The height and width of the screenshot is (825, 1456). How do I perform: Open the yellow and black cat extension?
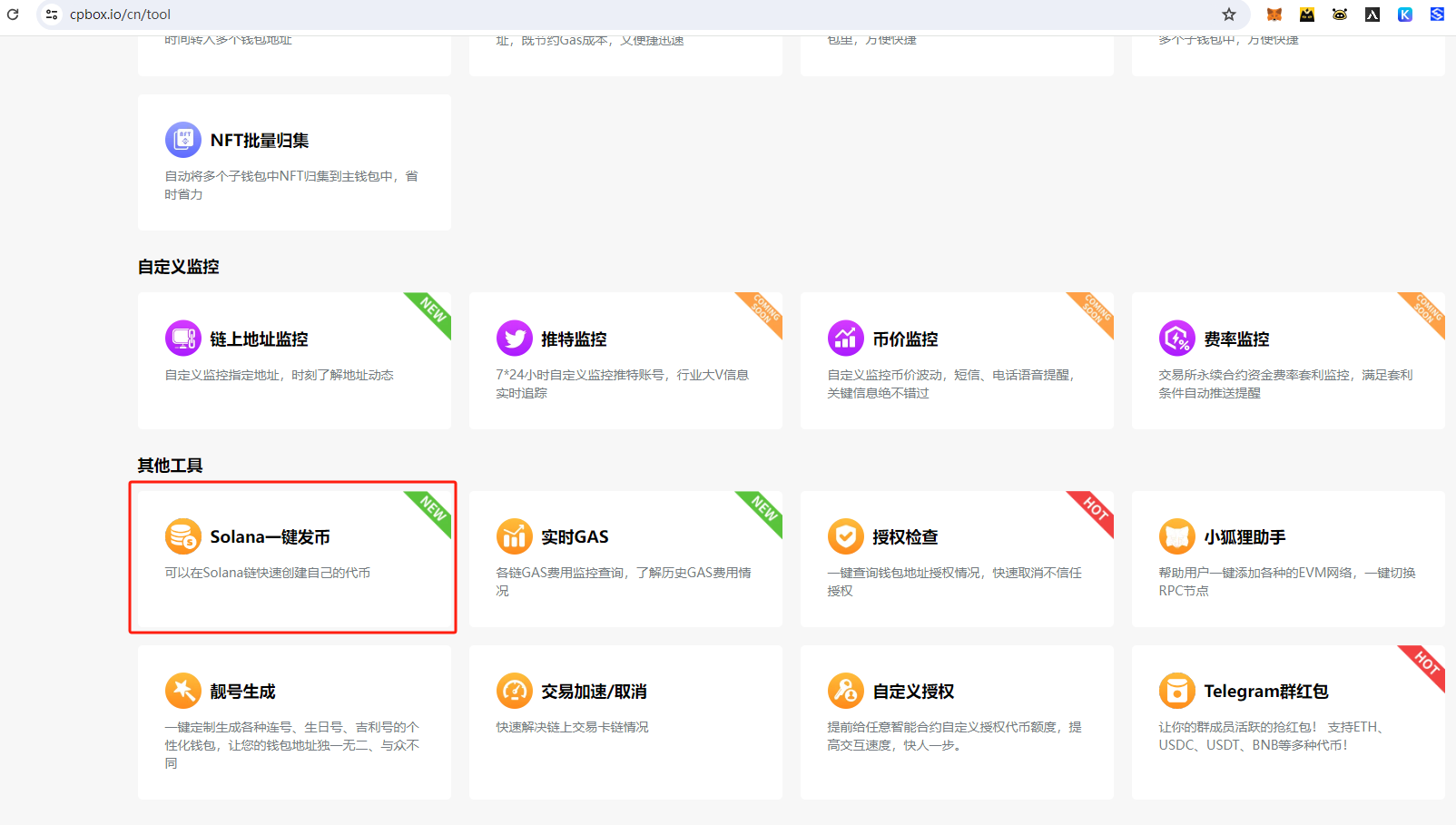tap(1307, 15)
